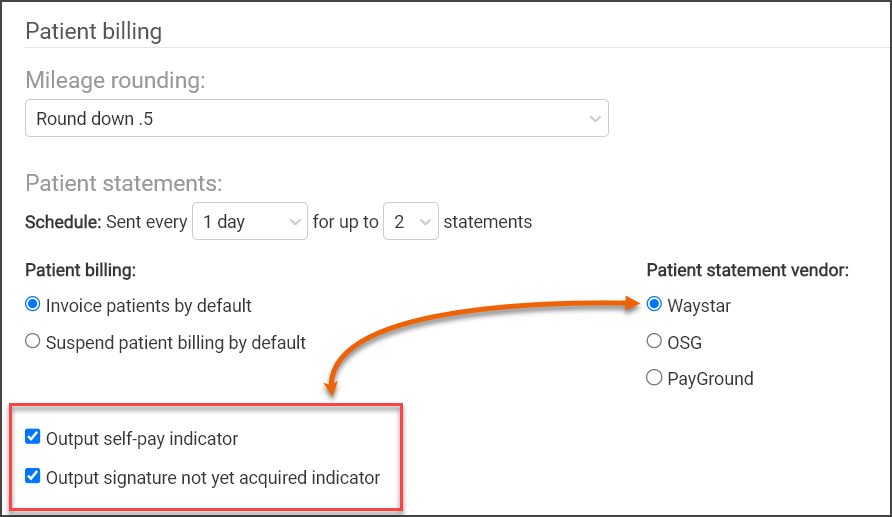Image resolution: width=892 pixels, height=517 pixels.
Task: Click the chevron next to the 2 value
Action: 425,222
